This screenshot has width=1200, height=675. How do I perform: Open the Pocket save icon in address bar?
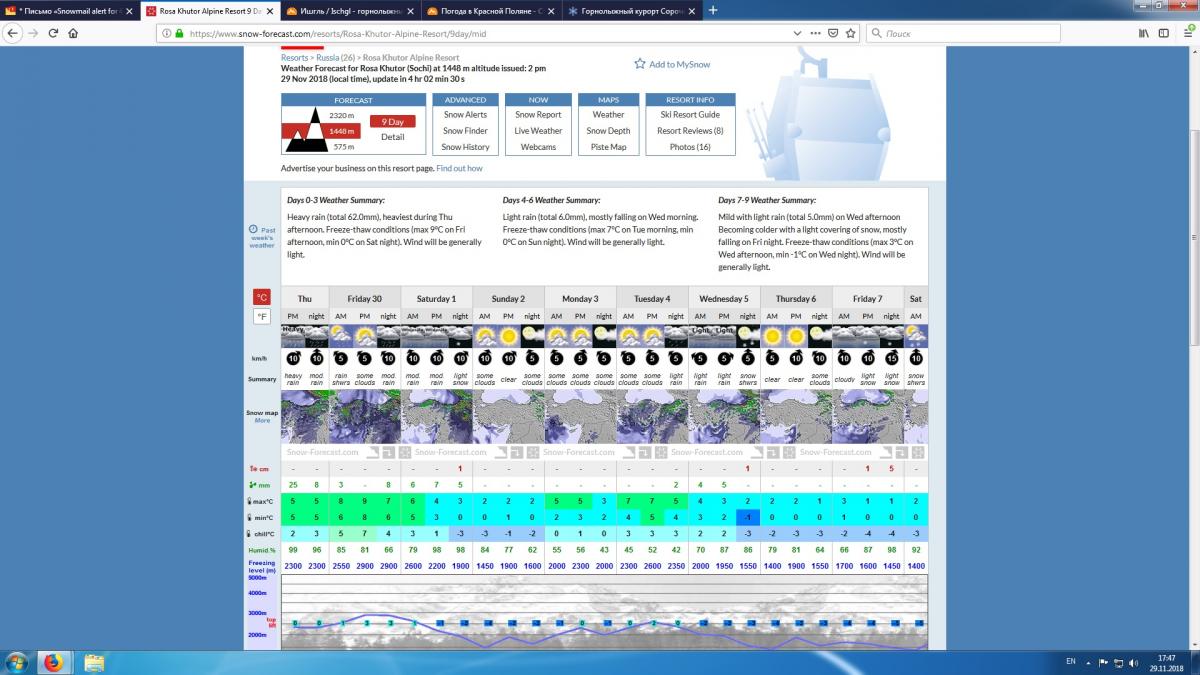(x=833, y=33)
